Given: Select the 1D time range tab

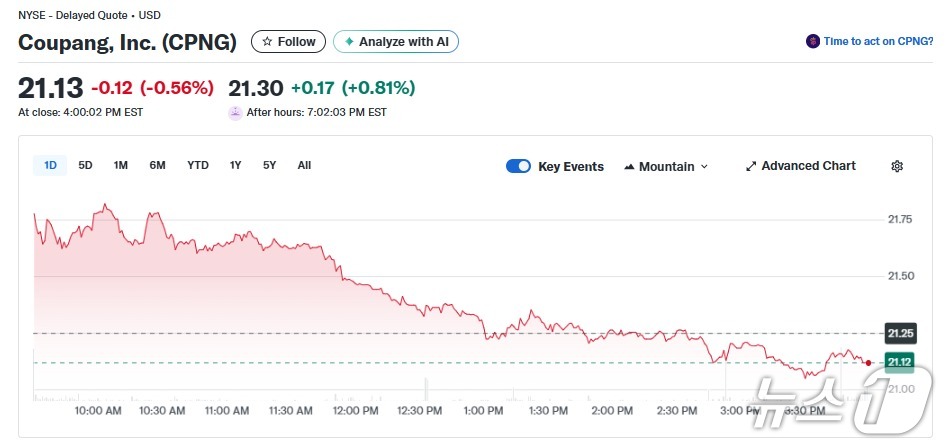Looking at the screenshot, I should (x=50, y=165).
